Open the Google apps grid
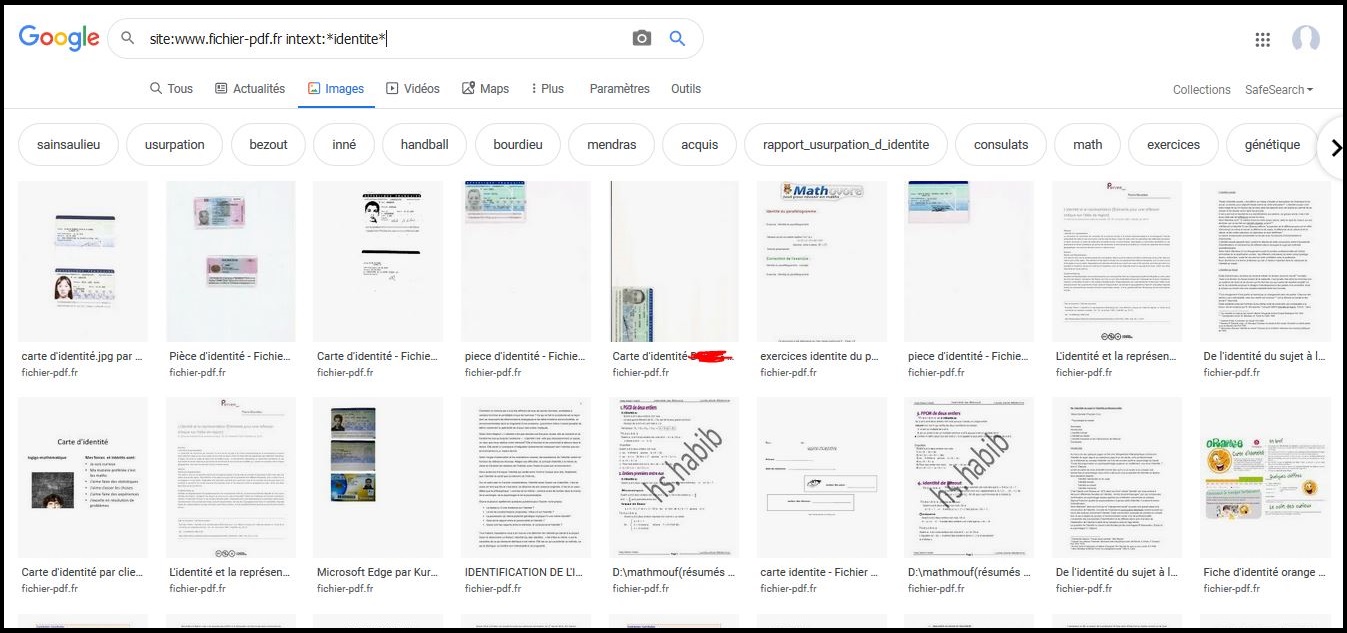 pyautogui.click(x=1263, y=39)
